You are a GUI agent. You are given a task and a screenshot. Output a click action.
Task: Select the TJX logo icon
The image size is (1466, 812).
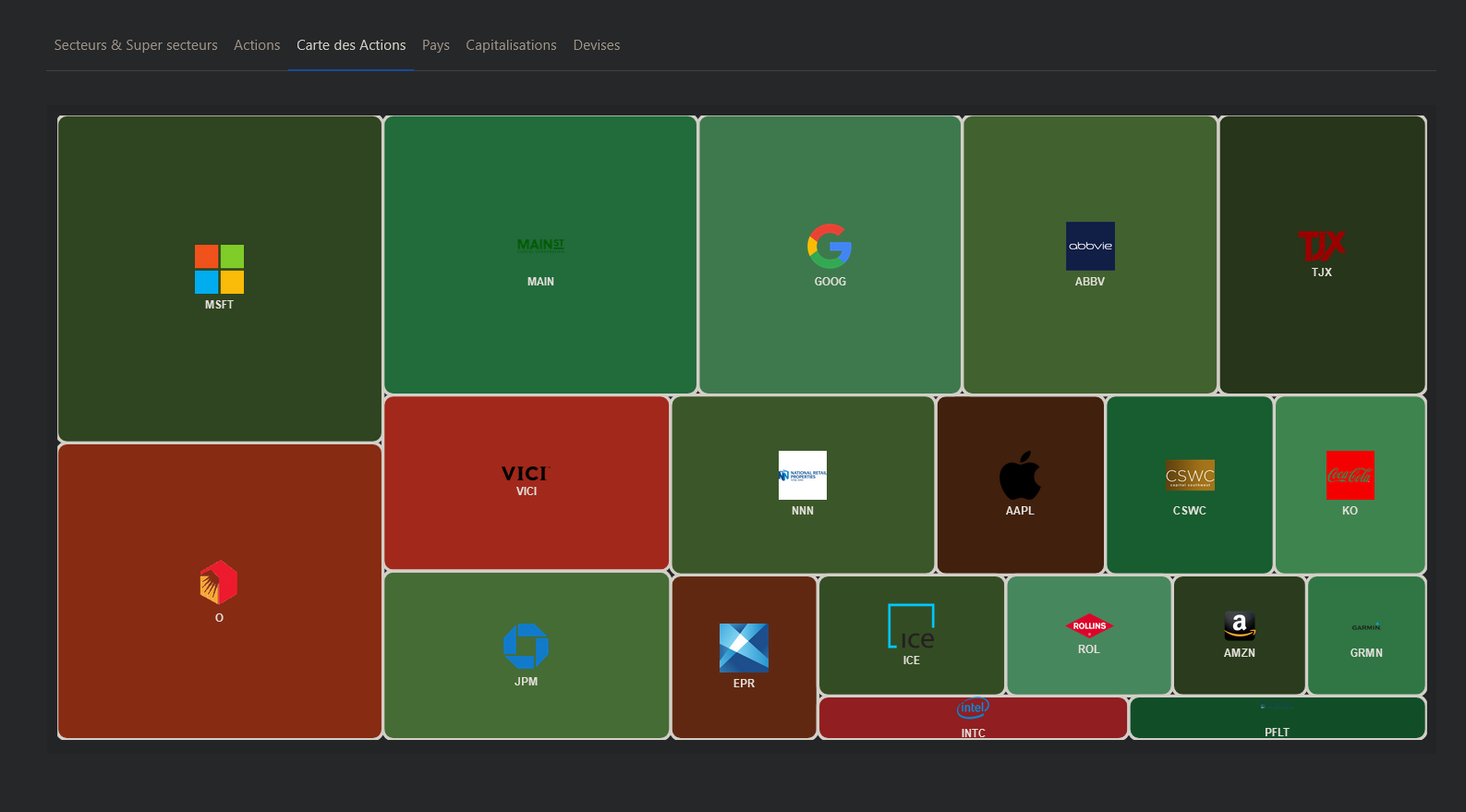[x=1321, y=246]
